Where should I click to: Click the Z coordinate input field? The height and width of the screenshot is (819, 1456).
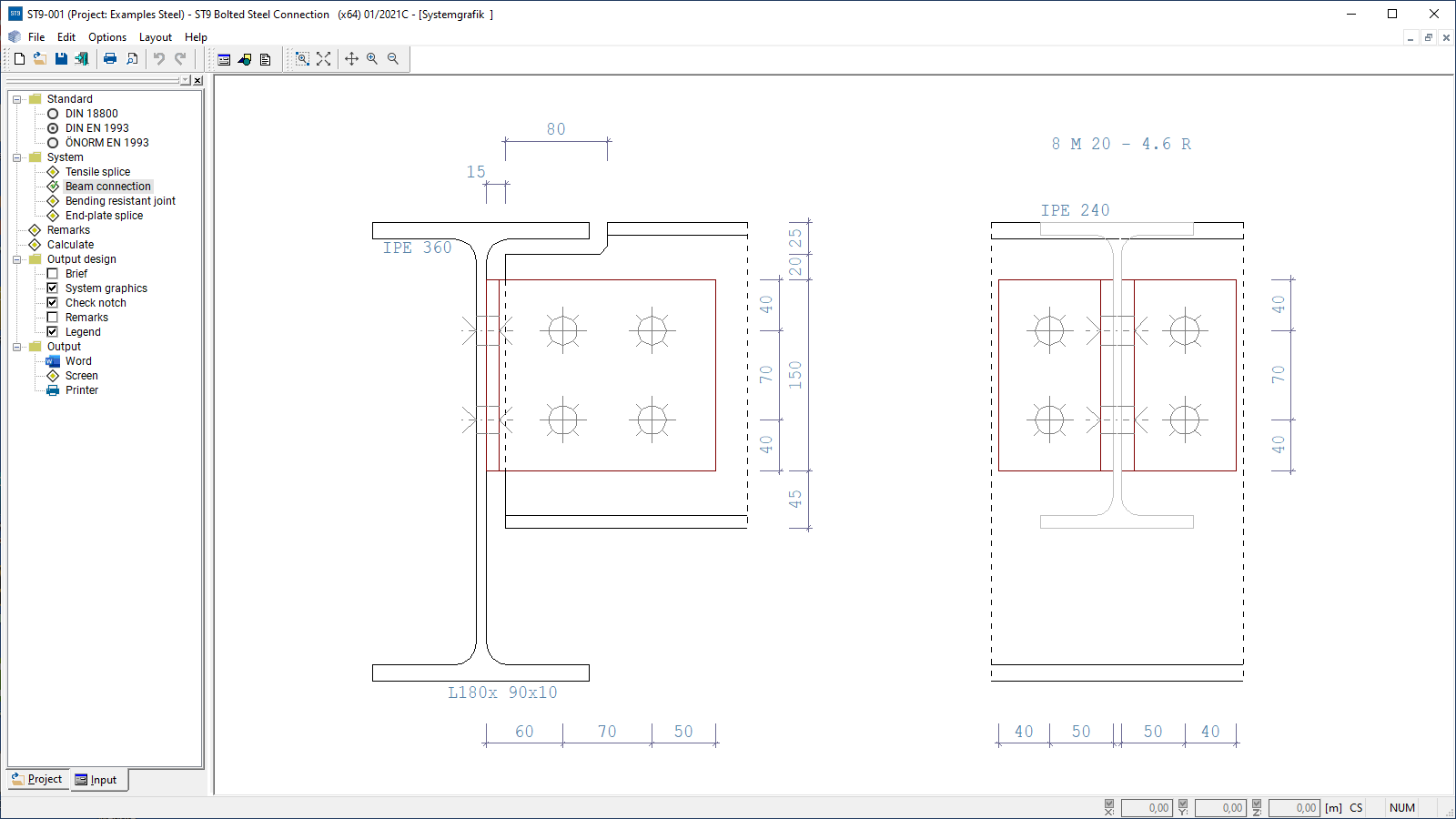pos(1293,807)
